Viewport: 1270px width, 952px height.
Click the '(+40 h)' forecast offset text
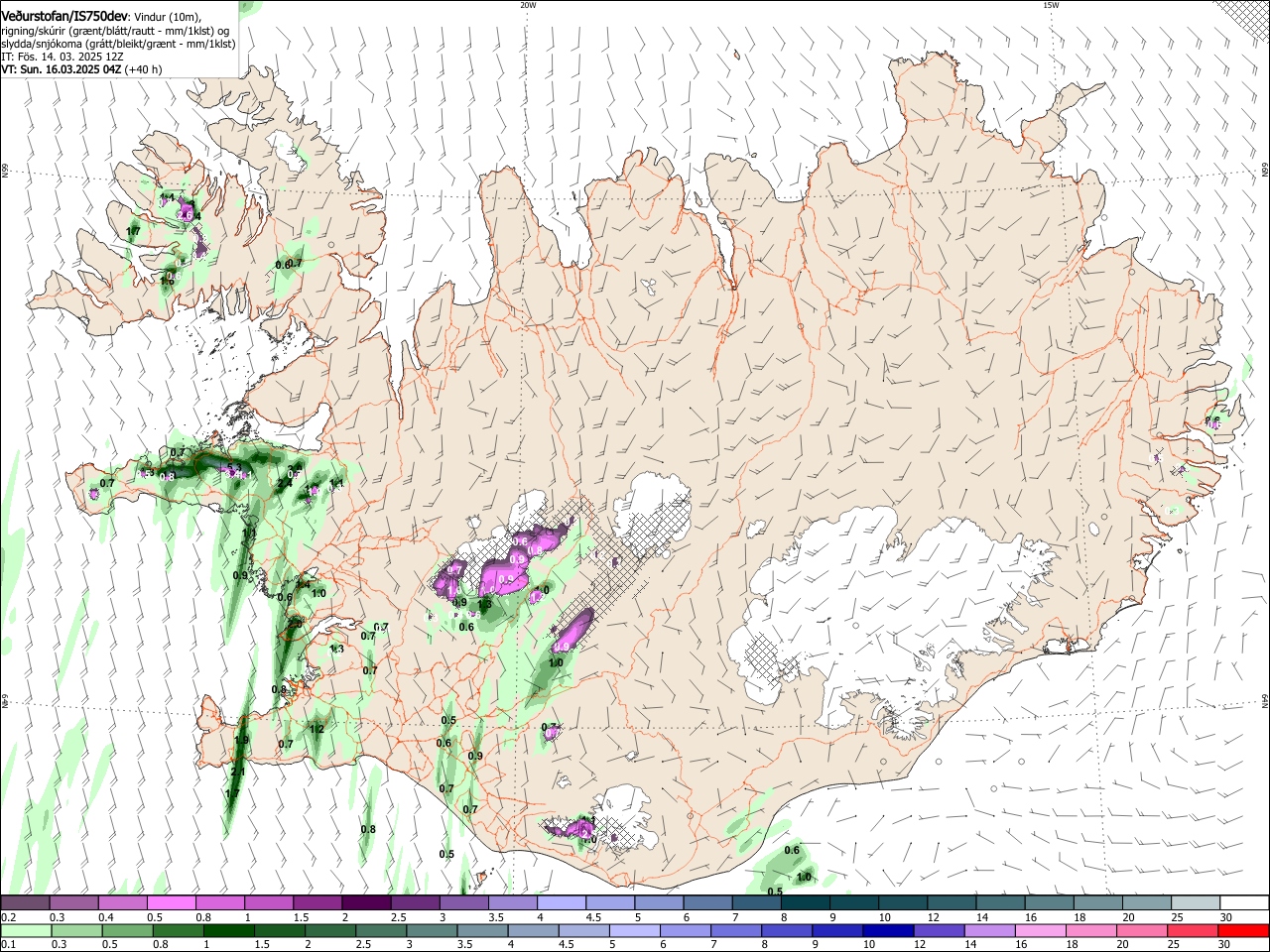click(x=143, y=69)
